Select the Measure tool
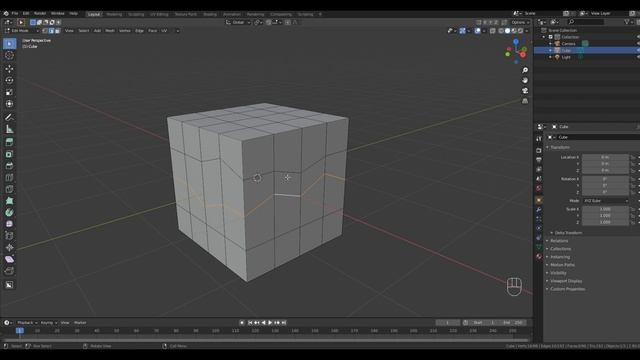Viewport: 640px width, 360px height. point(9,129)
